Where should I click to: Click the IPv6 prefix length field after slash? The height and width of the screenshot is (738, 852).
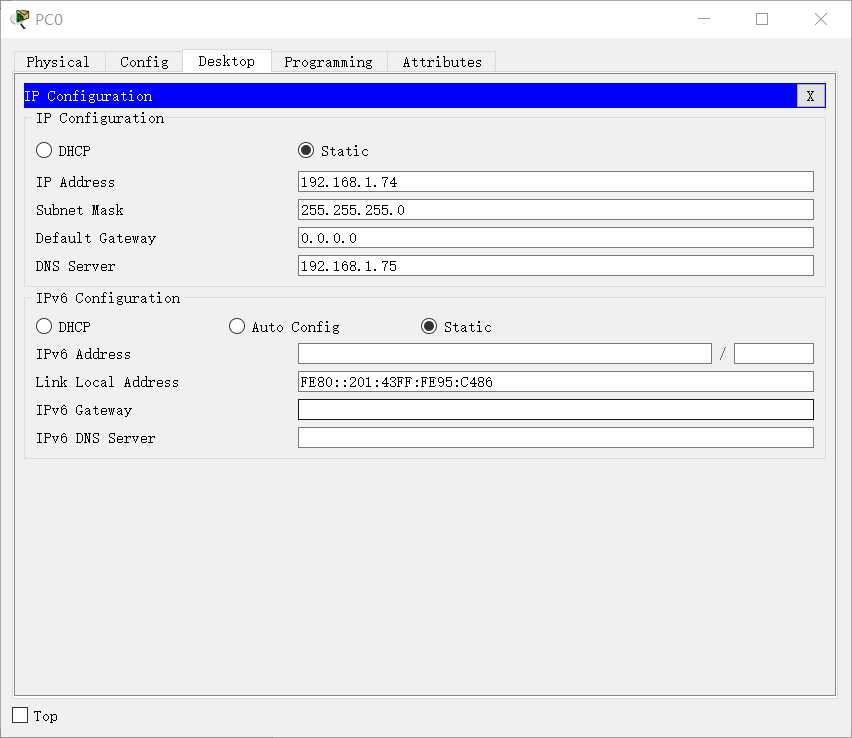click(x=774, y=354)
